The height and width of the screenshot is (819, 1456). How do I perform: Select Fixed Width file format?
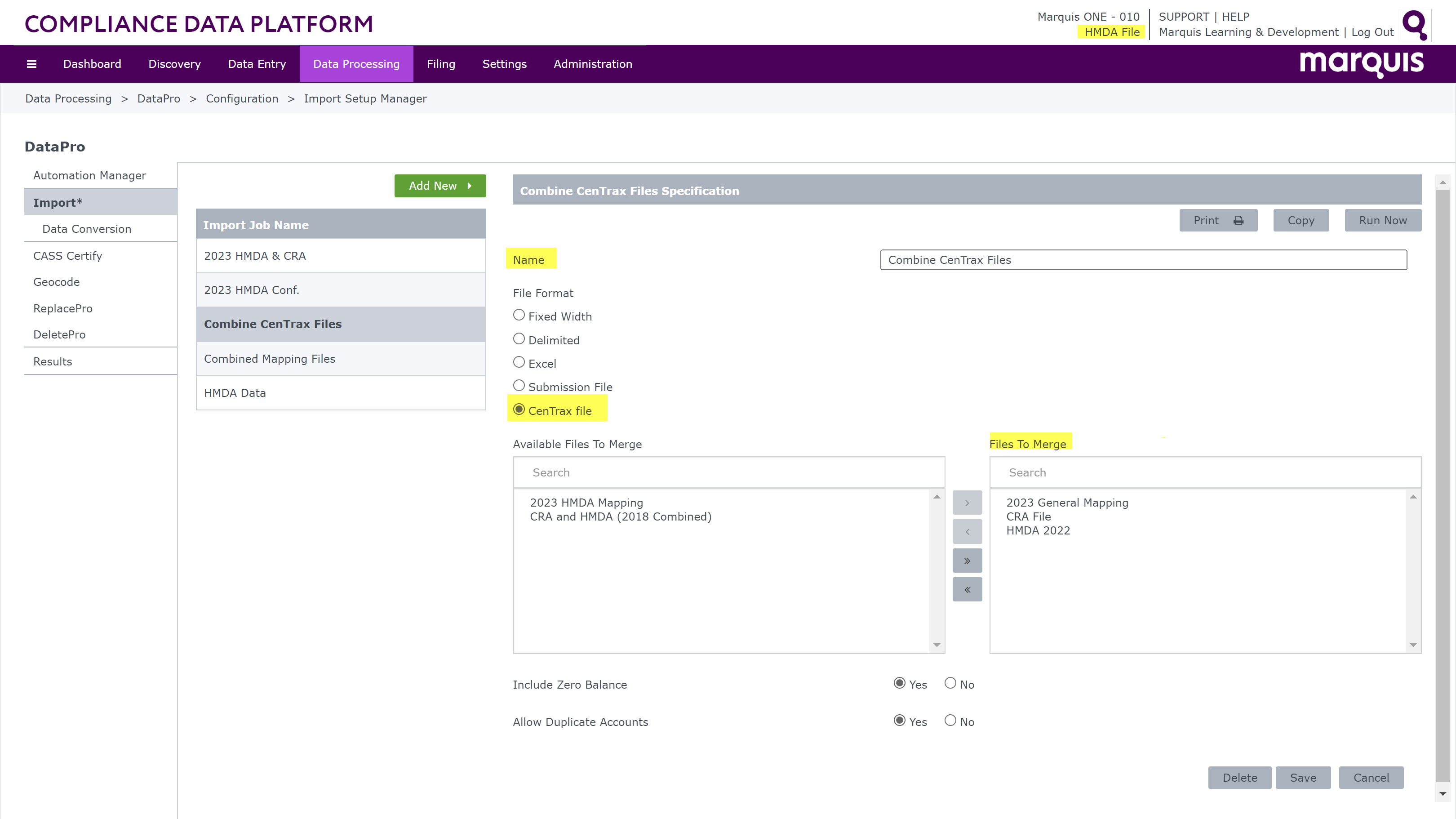519,315
